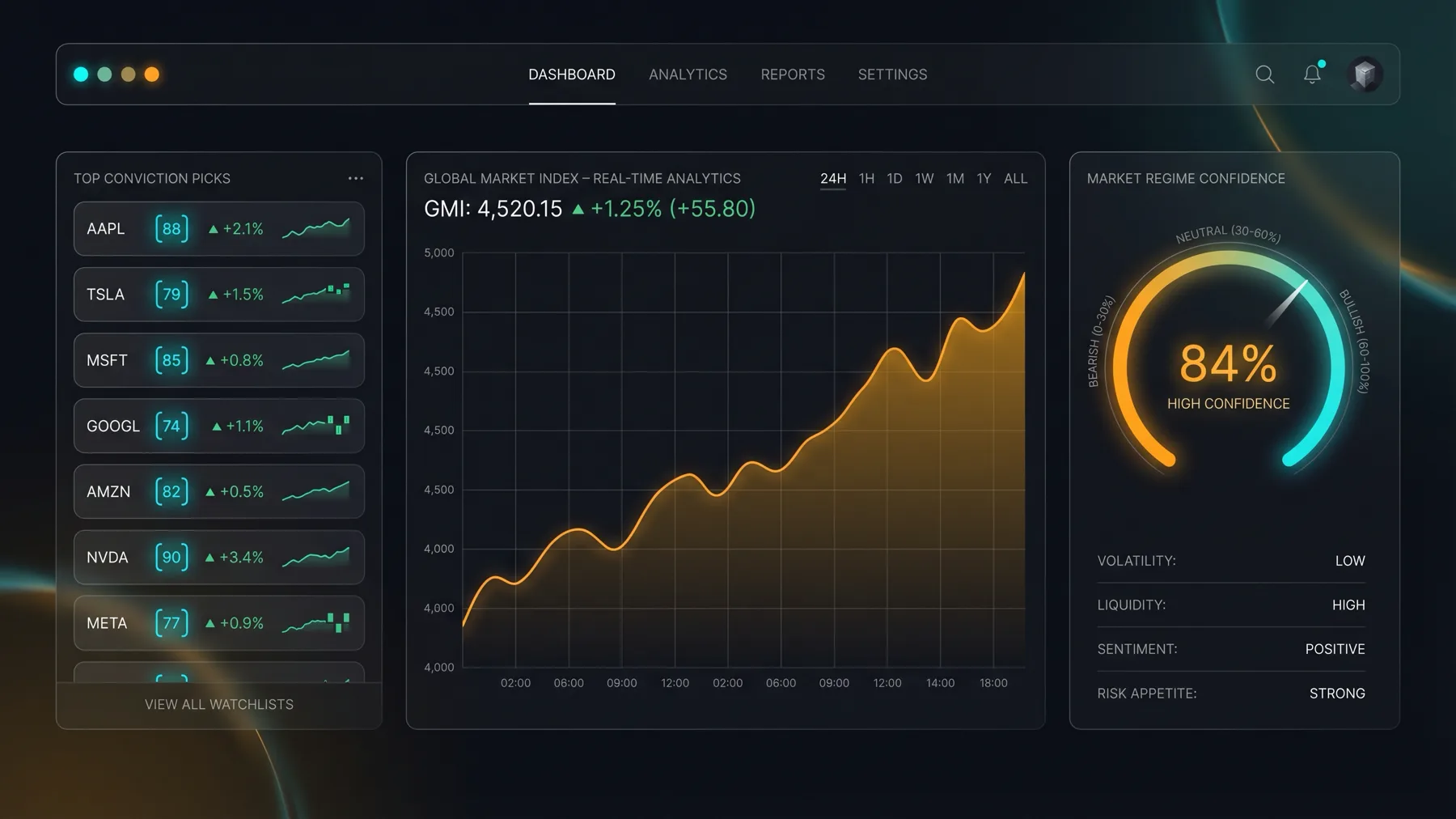
Task: Switch to the Dashboard tab
Action: tap(572, 74)
